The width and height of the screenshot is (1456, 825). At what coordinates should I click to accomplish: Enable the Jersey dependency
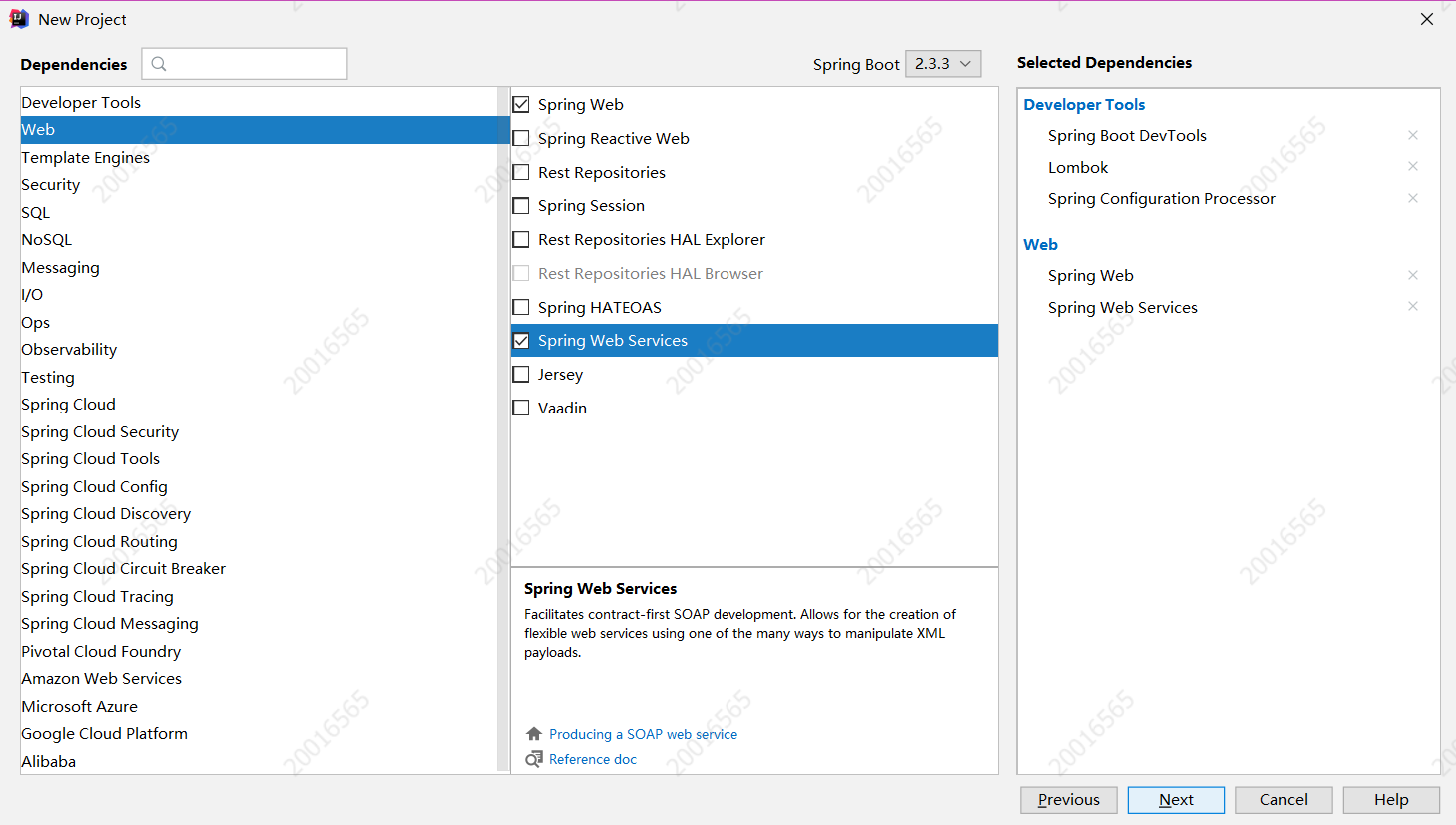(521, 374)
